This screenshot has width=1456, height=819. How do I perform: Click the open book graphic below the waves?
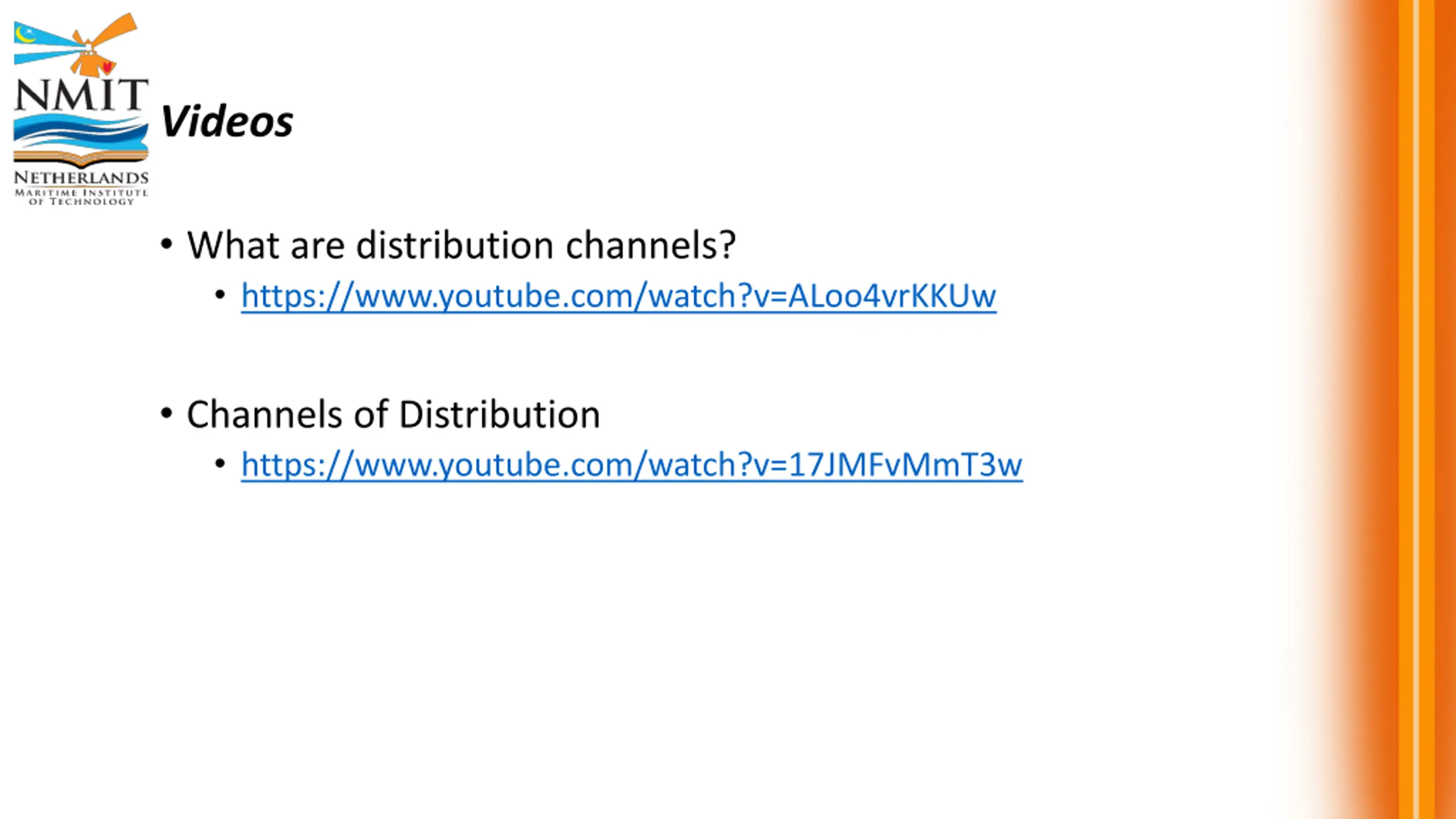(81, 158)
